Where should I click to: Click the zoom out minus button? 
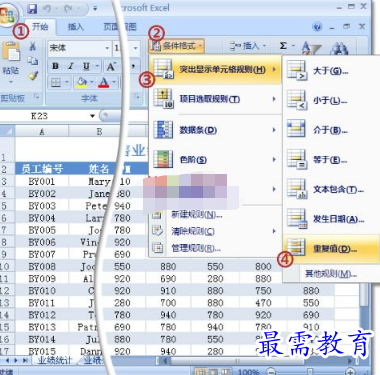[271, 371]
